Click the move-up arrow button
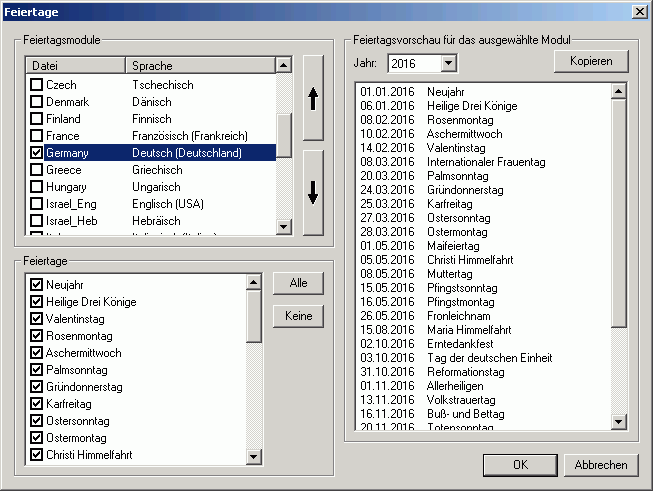Image resolution: width=653 pixels, height=491 pixels. click(313, 98)
